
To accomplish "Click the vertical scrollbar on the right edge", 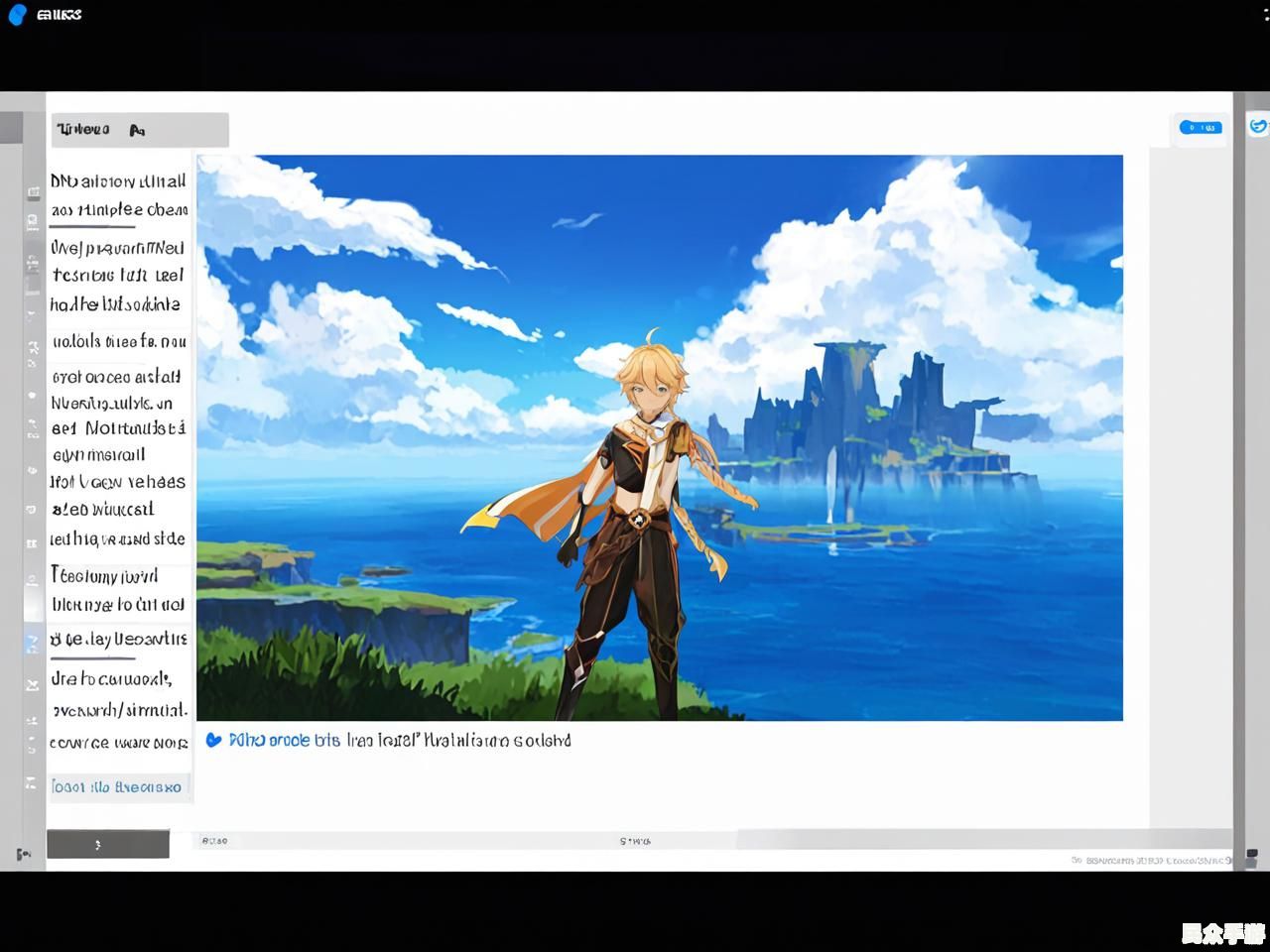I will [x=1239, y=476].
